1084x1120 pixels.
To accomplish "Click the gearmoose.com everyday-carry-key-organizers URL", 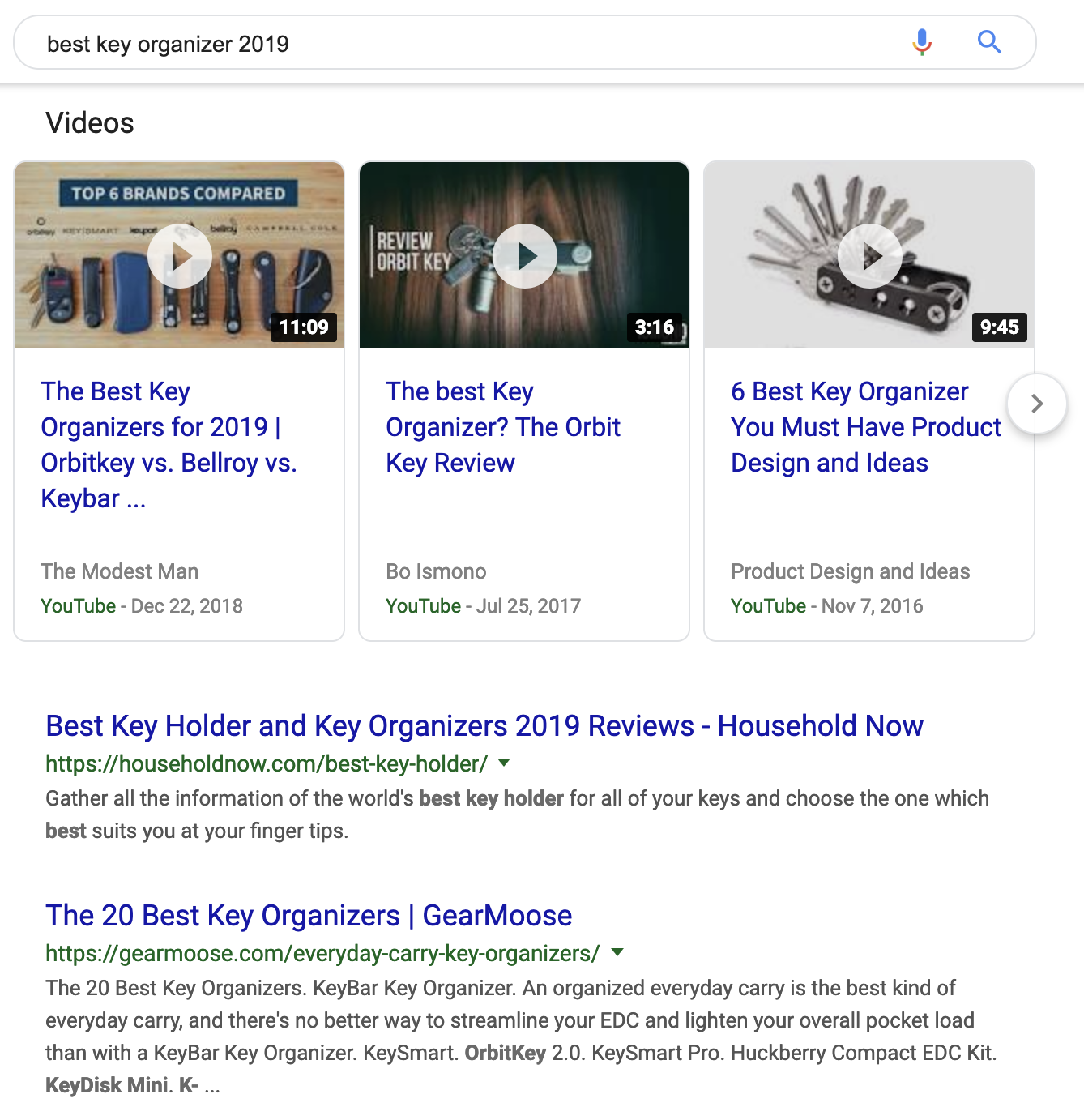I will coord(322,953).
